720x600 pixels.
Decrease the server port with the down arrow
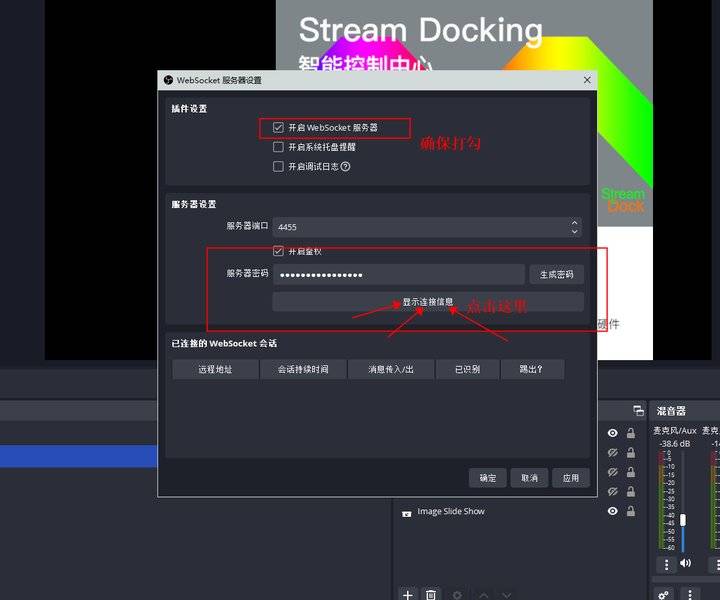(574, 232)
